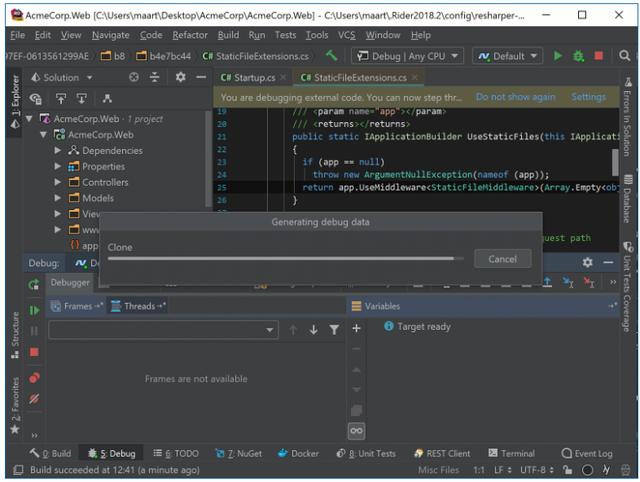Open the Event Log
Screen dimensions: 640x482
(x=587, y=453)
